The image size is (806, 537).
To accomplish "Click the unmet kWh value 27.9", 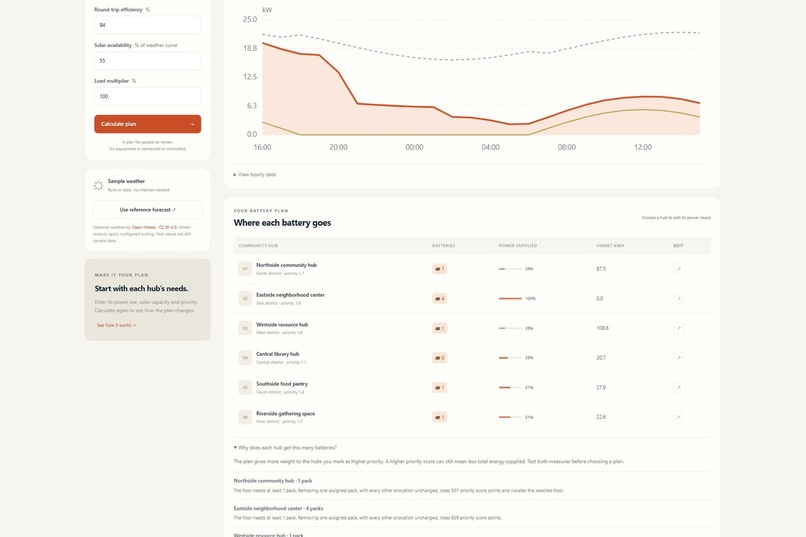I will point(601,387).
